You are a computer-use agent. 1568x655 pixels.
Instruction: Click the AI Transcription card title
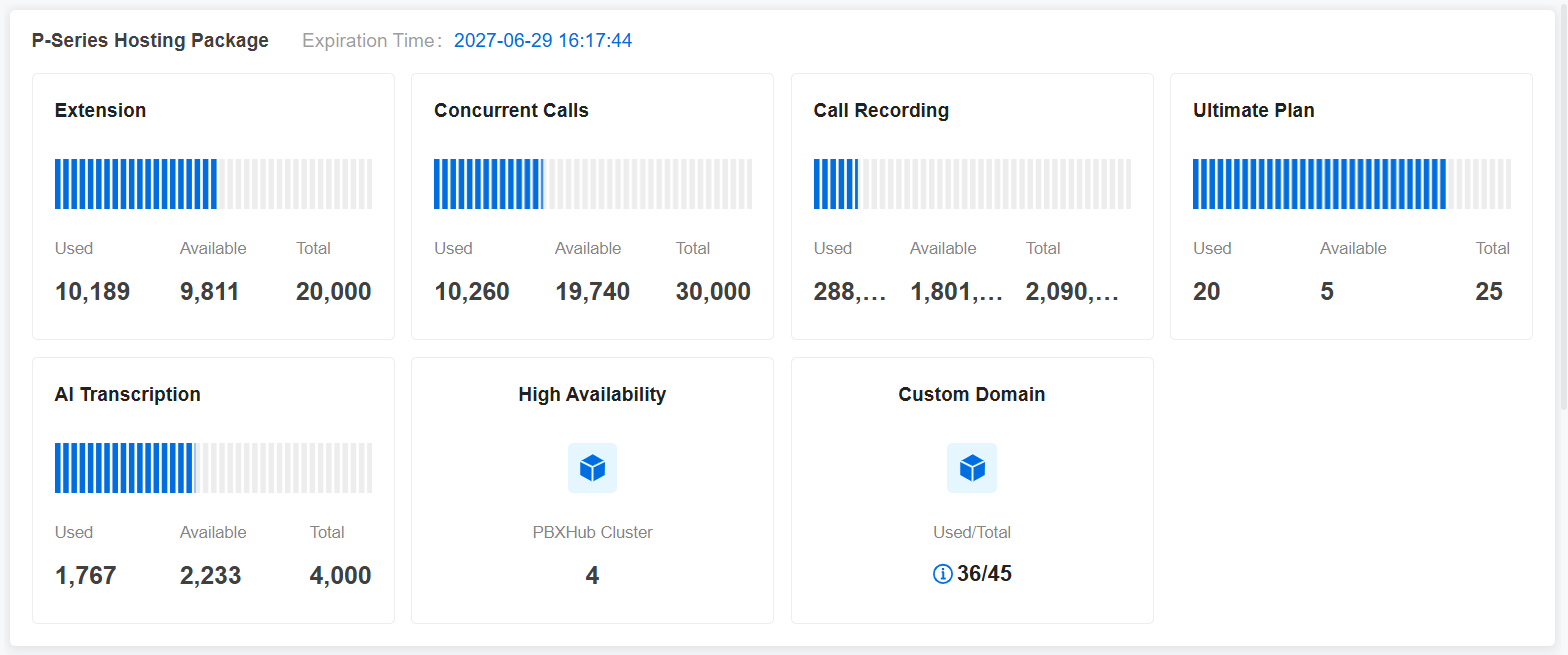pyautogui.click(x=127, y=395)
